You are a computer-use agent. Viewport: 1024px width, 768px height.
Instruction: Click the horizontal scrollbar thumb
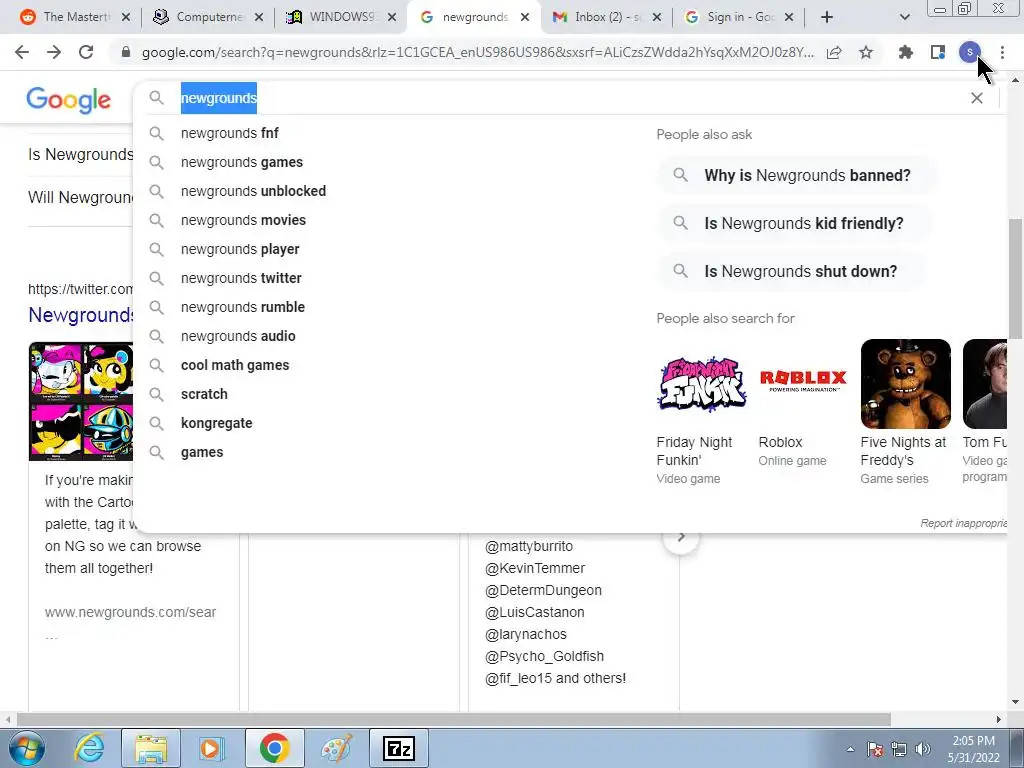coord(454,719)
